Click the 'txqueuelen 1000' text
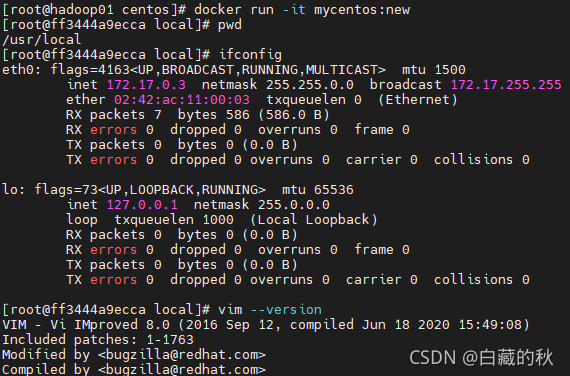This screenshot has height=376, width=570. click(x=174, y=220)
